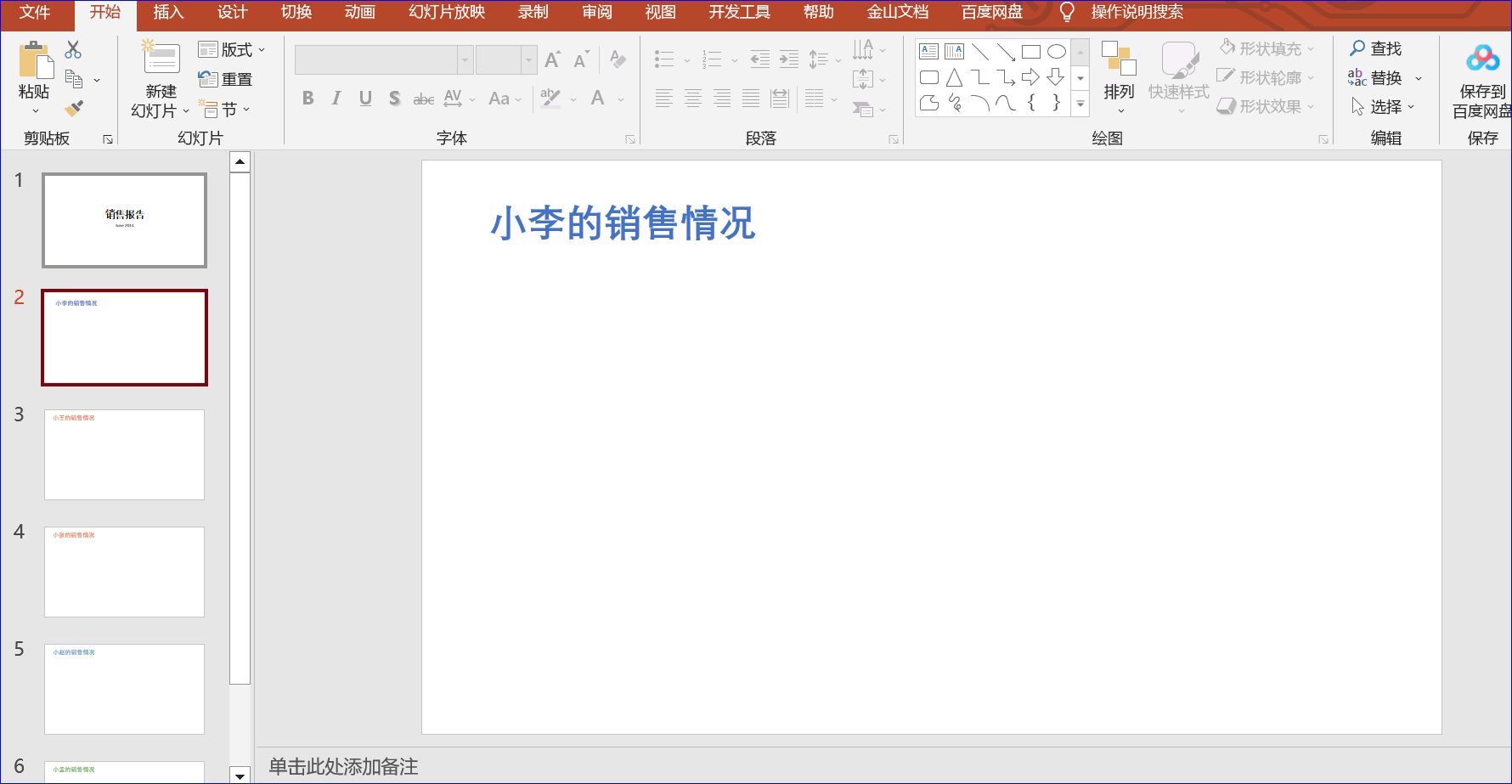
Task: Toggle numbered list
Action: coord(712,59)
